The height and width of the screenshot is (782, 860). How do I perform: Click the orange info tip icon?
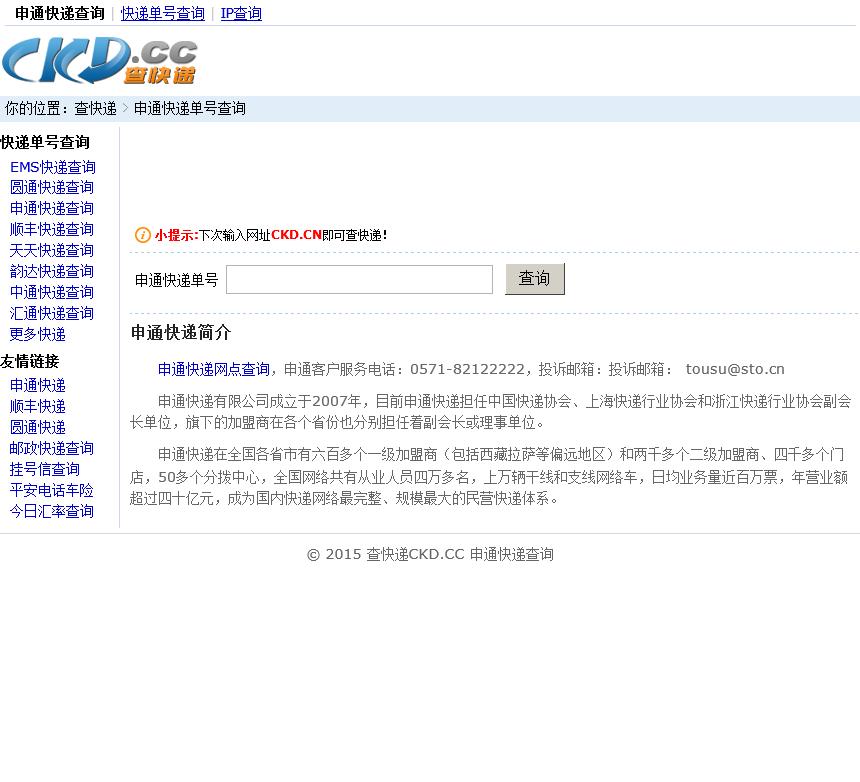pyautogui.click(x=143, y=235)
